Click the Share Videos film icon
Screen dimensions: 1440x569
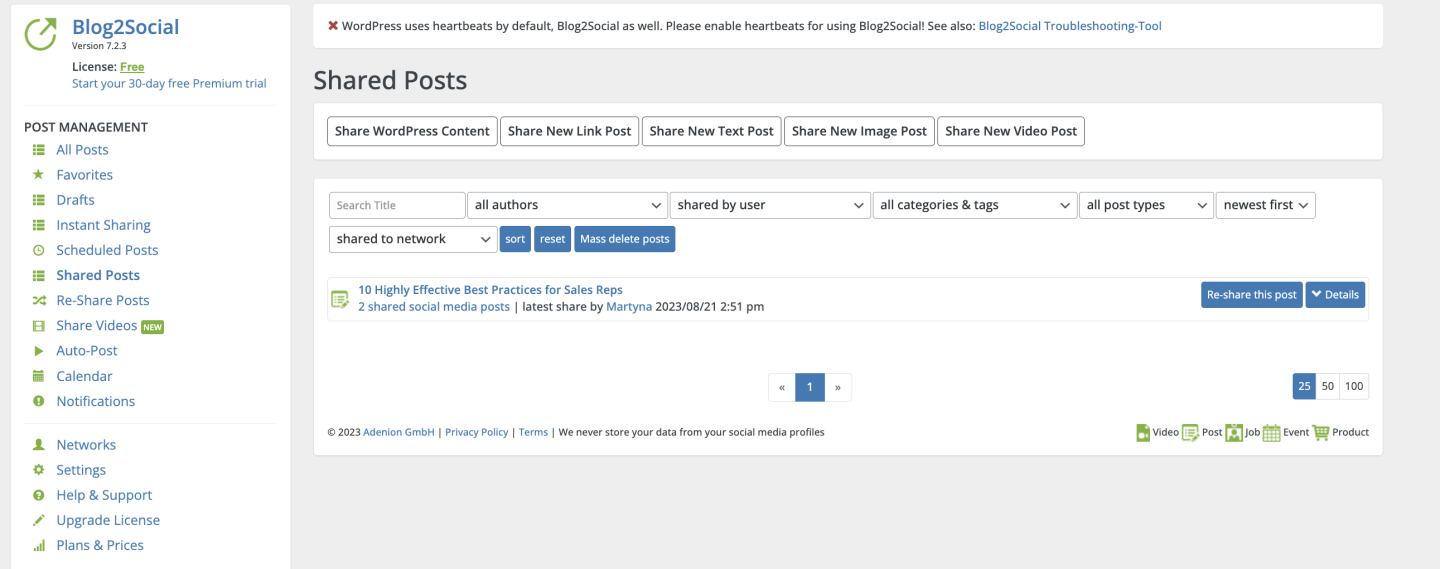pyautogui.click(x=39, y=326)
